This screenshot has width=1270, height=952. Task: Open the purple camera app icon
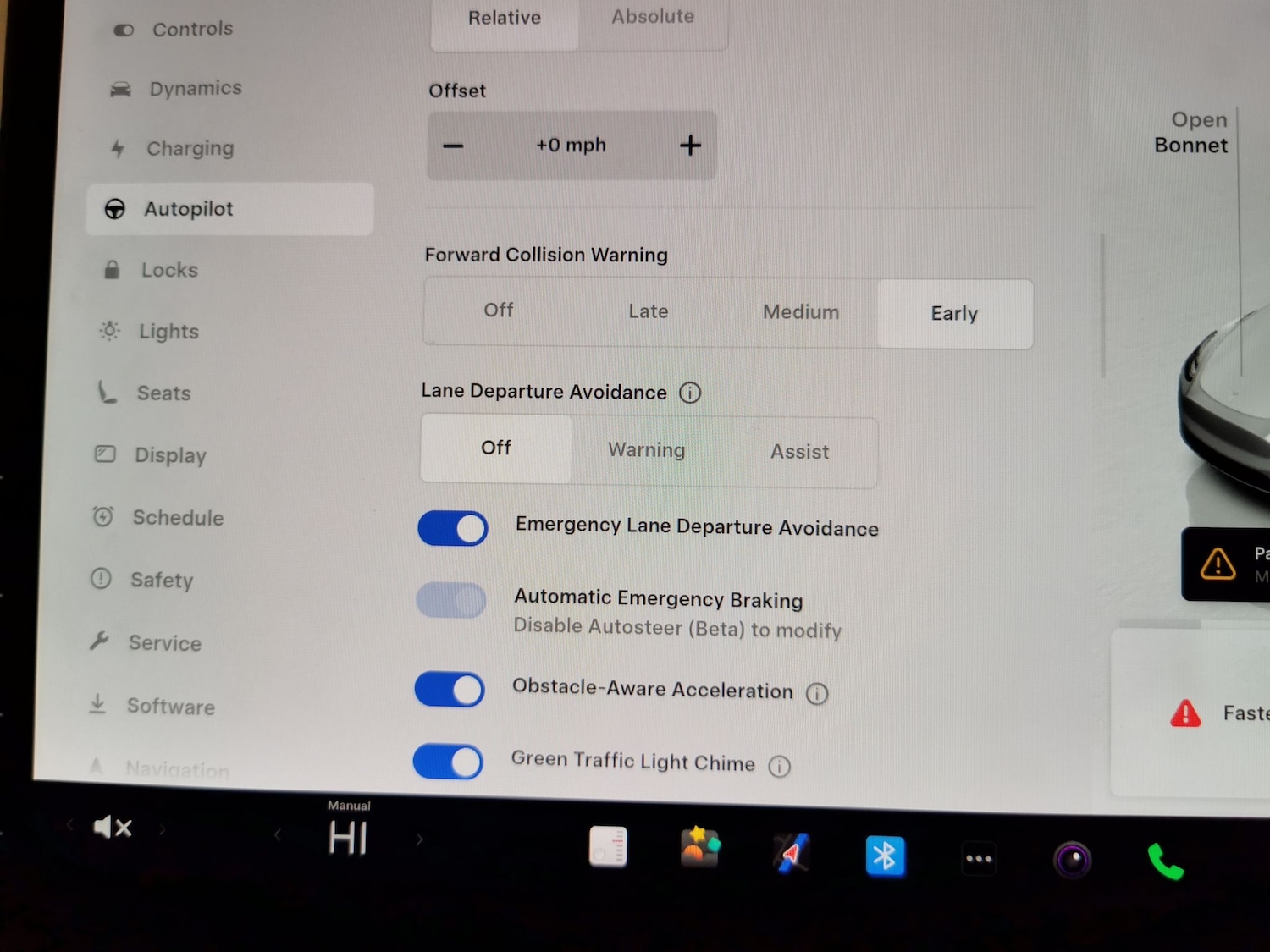(x=1072, y=861)
